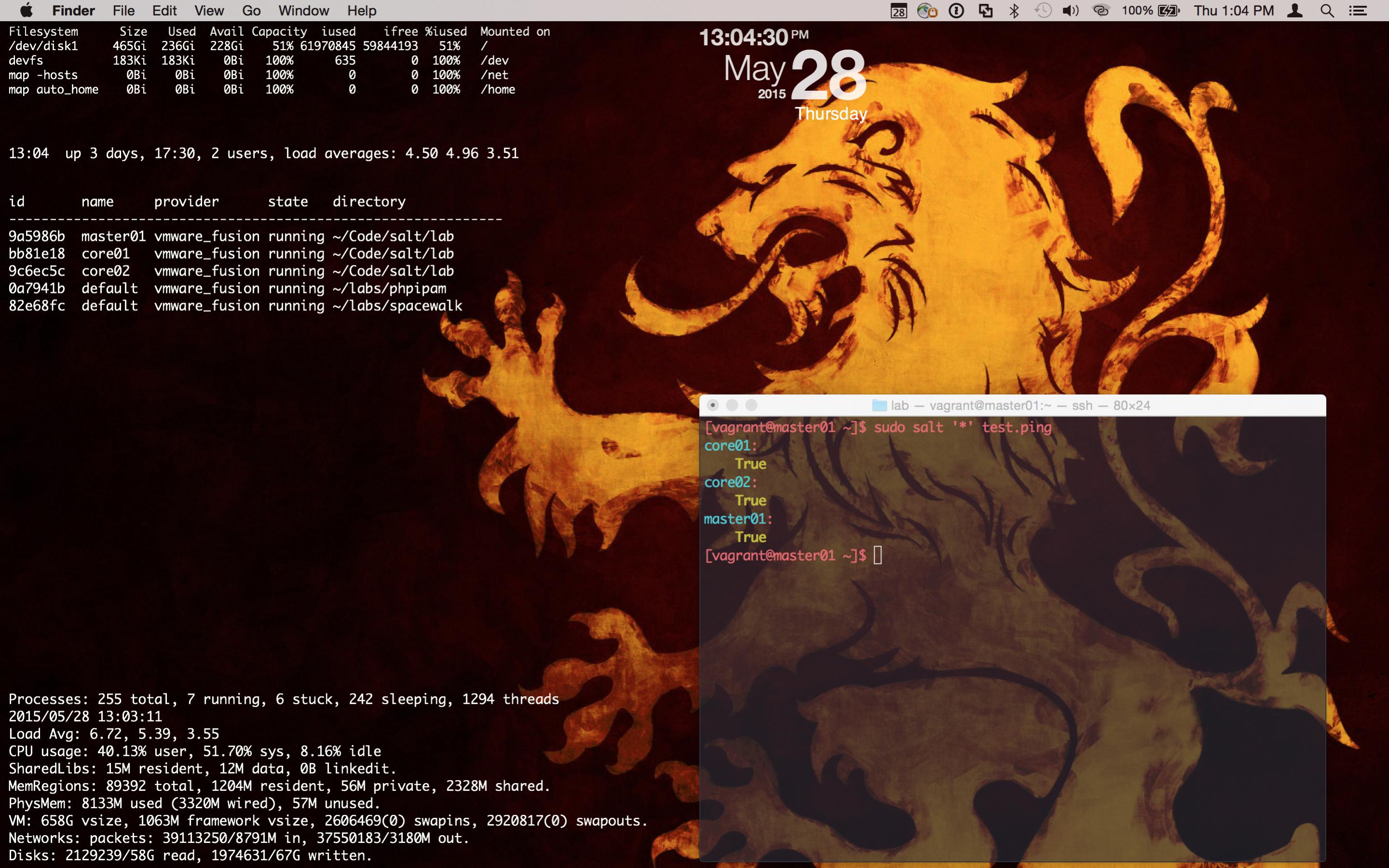Open the File menu
The image size is (1389, 868).
pyautogui.click(x=124, y=10)
